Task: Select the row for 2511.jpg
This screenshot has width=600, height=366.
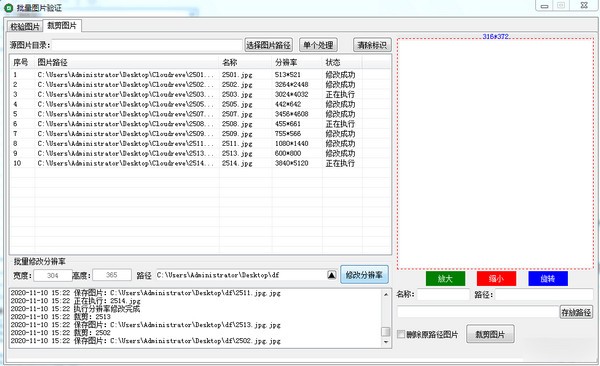Action: point(201,144)
